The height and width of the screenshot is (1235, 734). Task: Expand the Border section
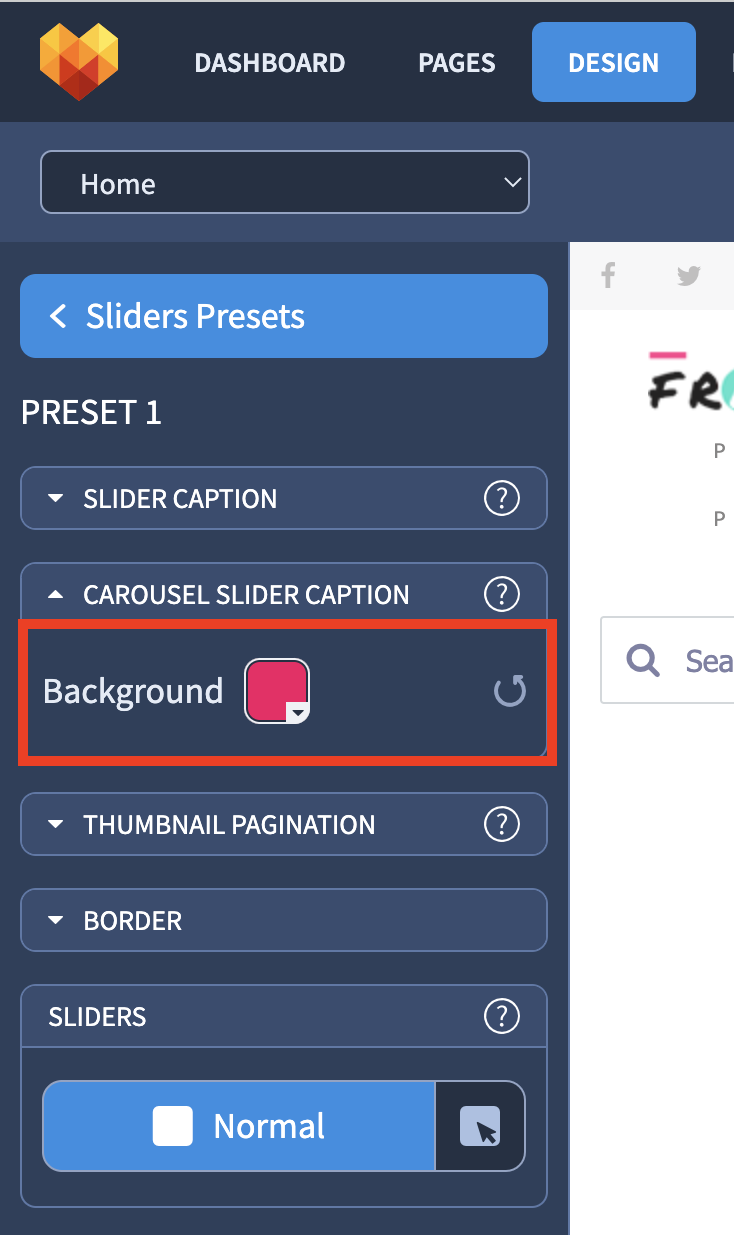284,920
